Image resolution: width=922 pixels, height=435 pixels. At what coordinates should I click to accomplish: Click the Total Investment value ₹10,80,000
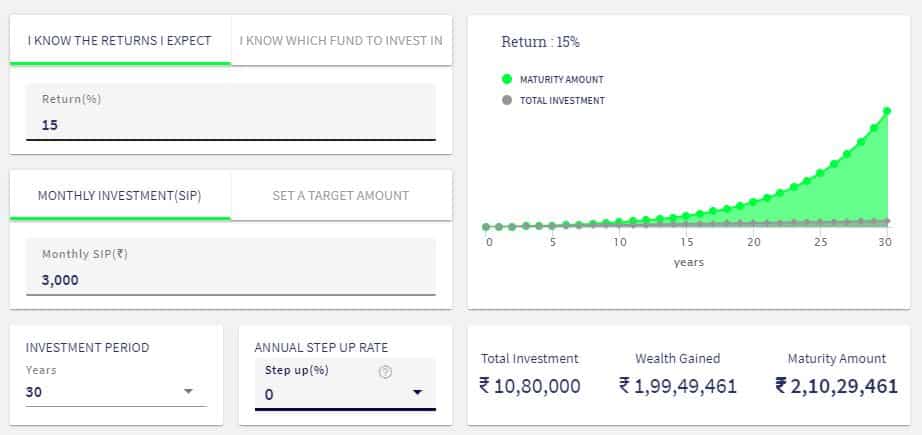(530, 386)
